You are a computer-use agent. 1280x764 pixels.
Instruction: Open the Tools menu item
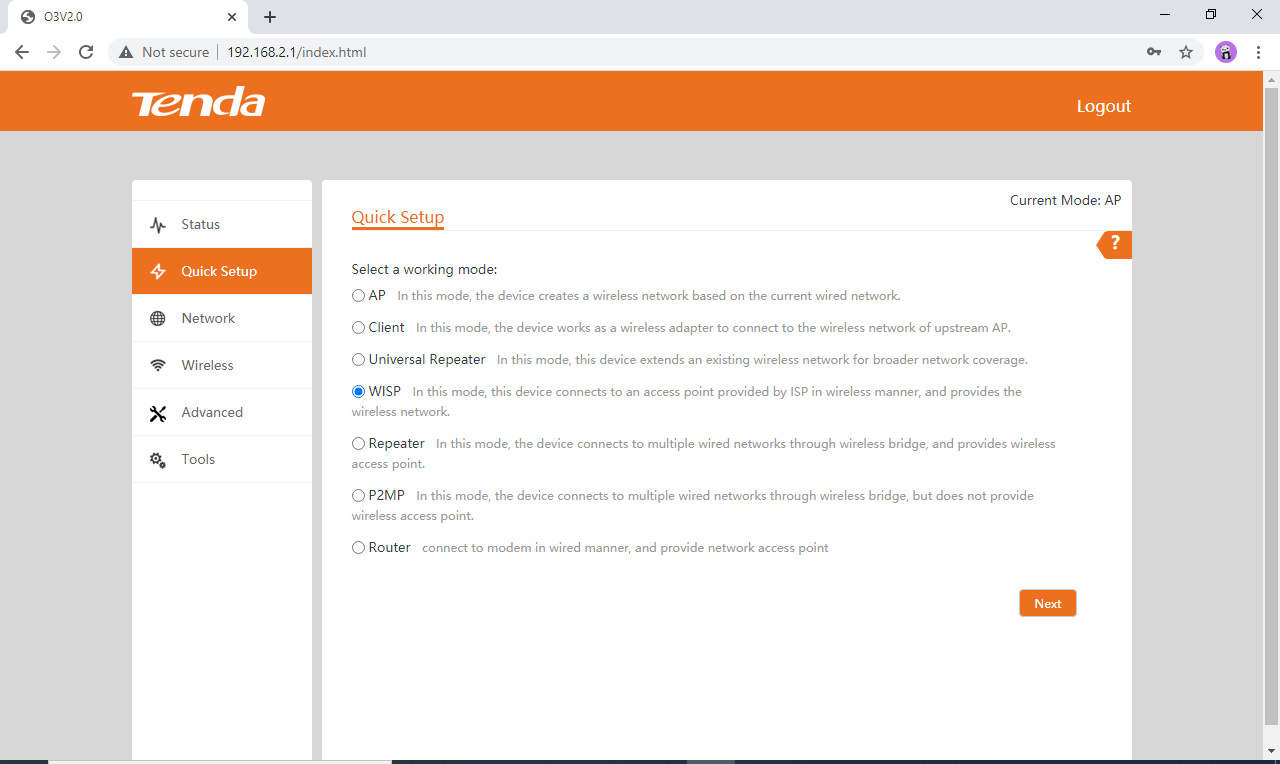tap(222, 459)
